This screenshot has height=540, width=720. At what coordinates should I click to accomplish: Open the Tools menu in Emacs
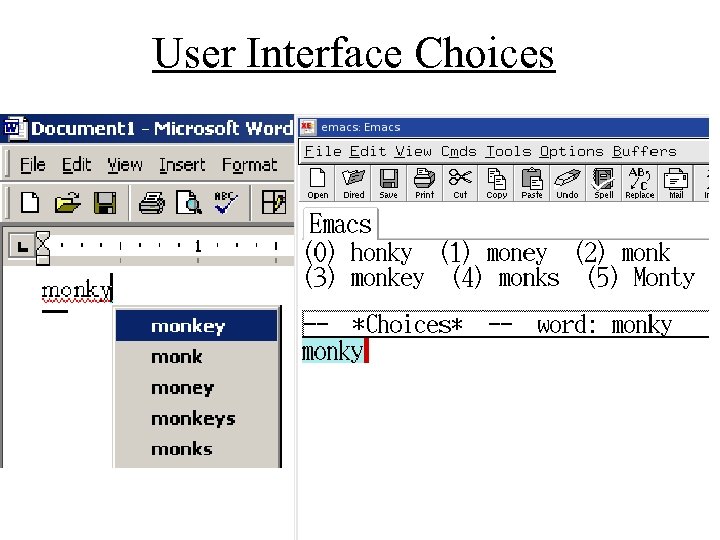coord(508,151)
